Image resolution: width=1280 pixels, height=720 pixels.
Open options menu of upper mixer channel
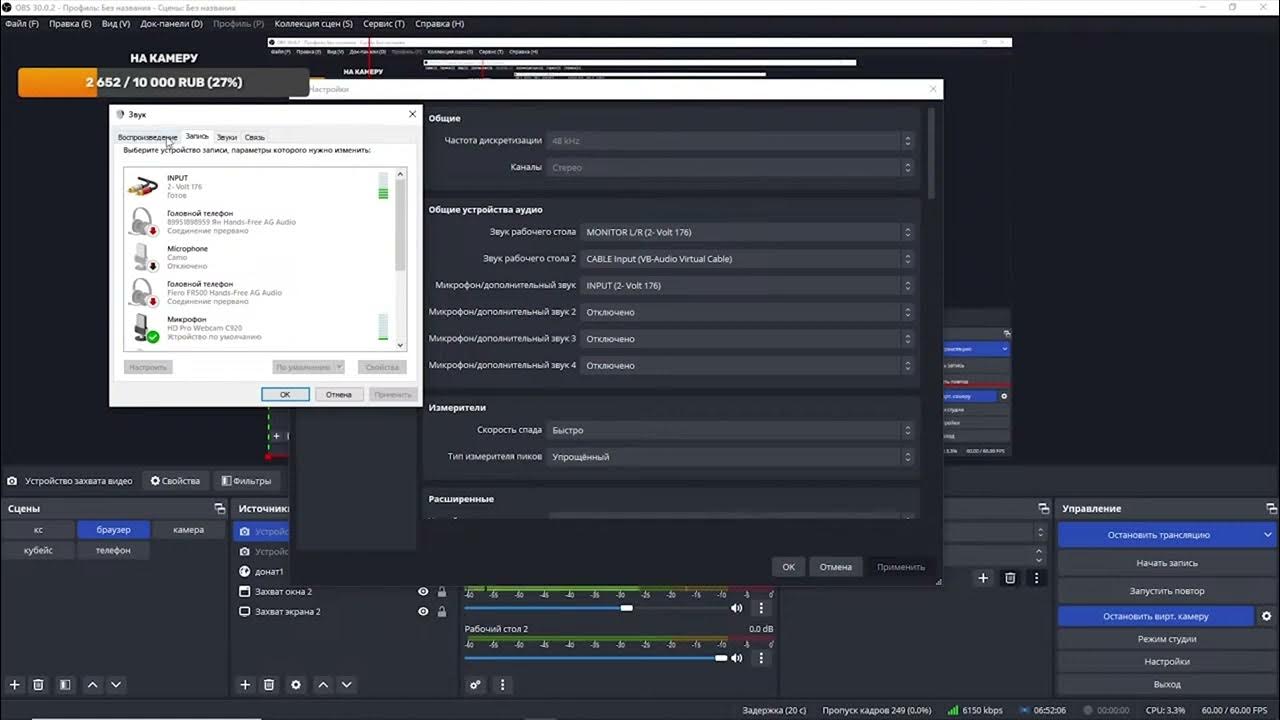[x=761, y=608]
